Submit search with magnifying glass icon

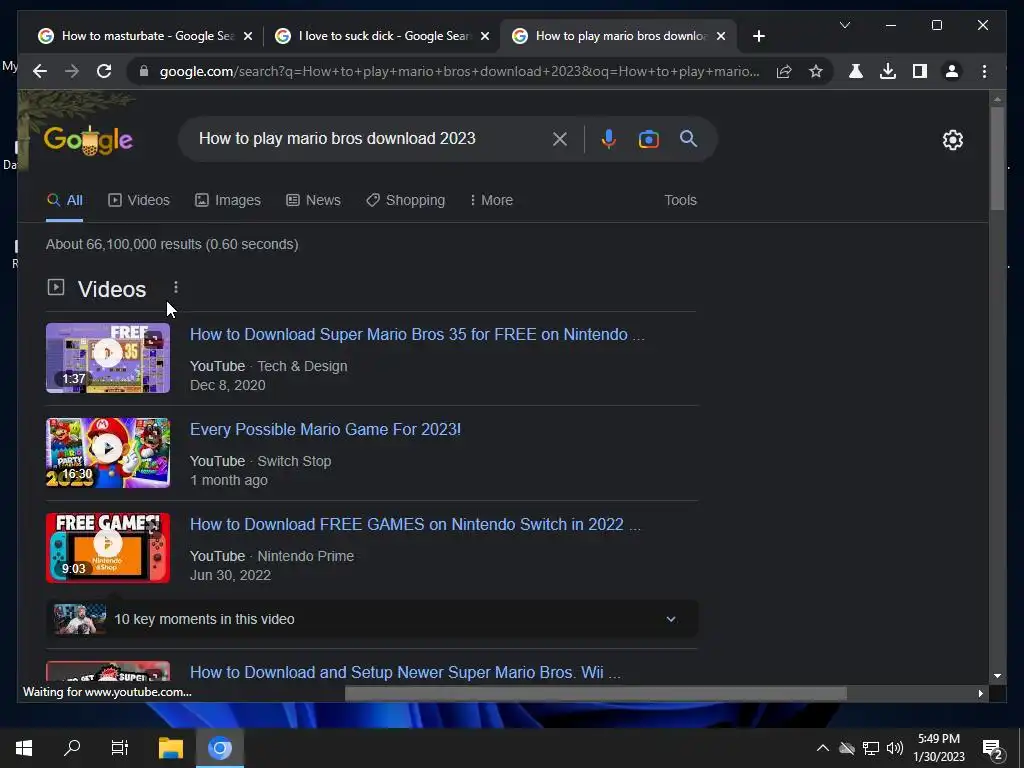click(688, 138)
